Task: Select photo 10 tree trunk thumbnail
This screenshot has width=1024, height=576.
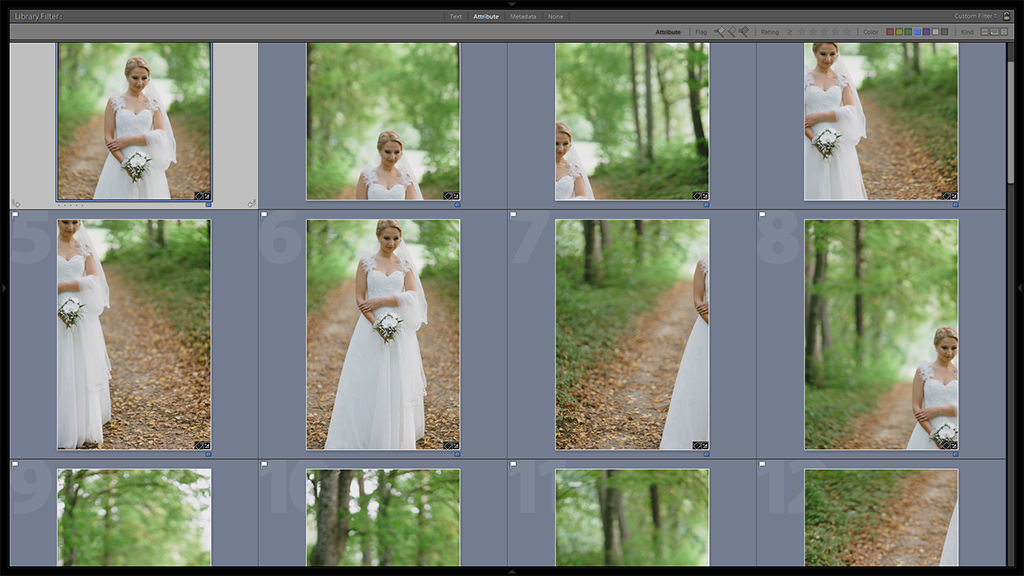Action: click(x=383, y=517)
